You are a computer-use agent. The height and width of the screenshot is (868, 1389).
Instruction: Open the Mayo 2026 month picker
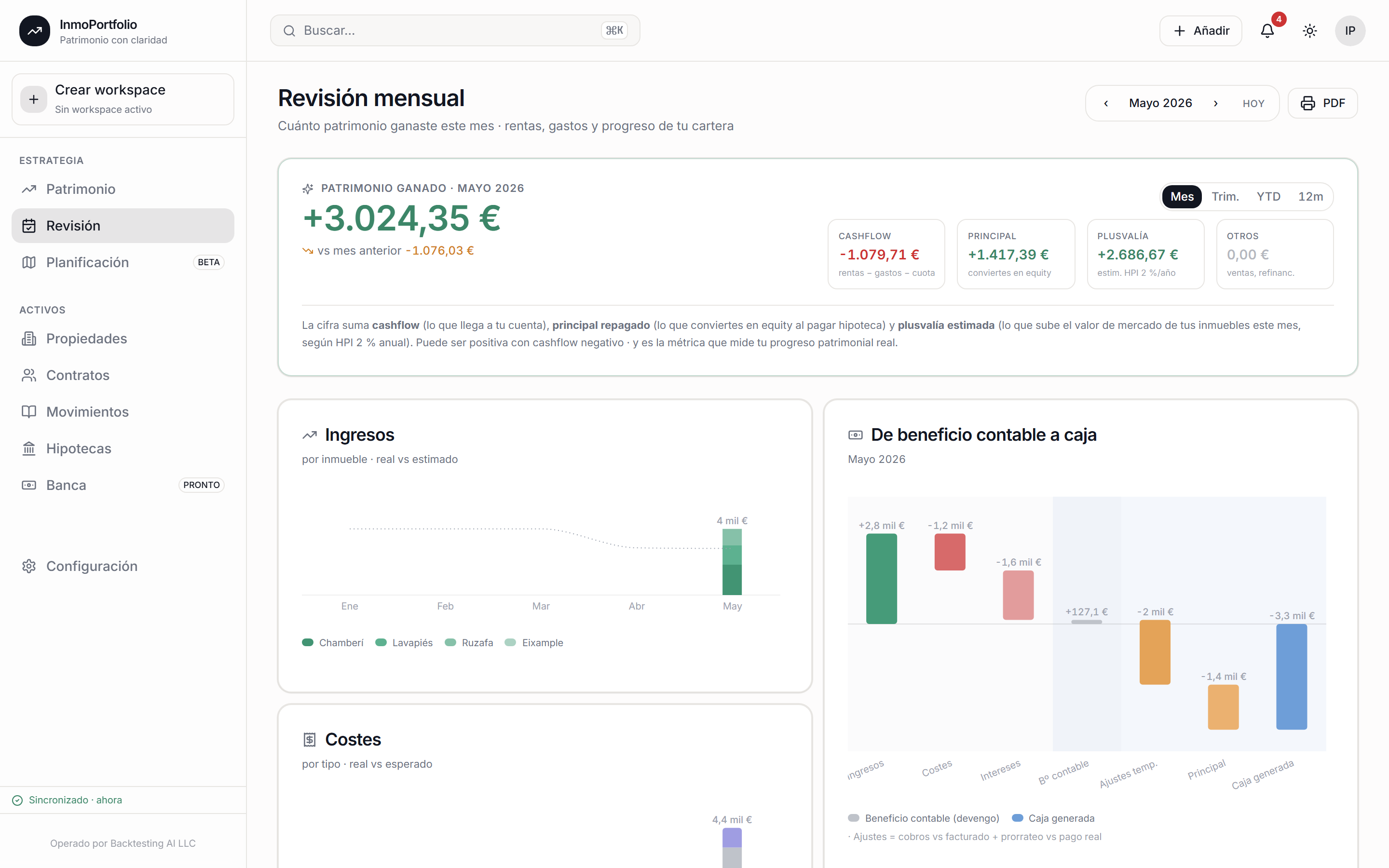coord(1160,103)
